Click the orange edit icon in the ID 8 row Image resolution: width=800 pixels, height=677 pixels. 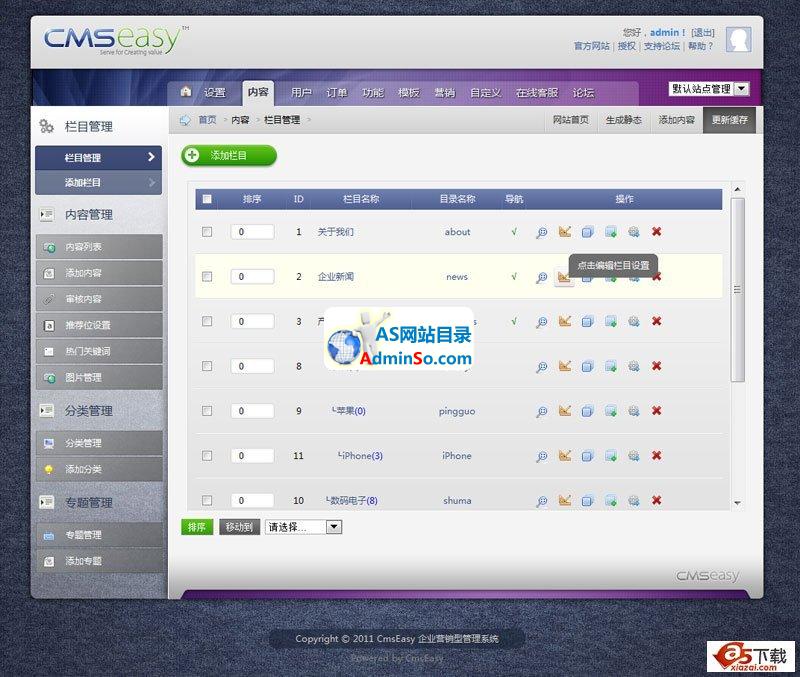(x=564, y=366)
